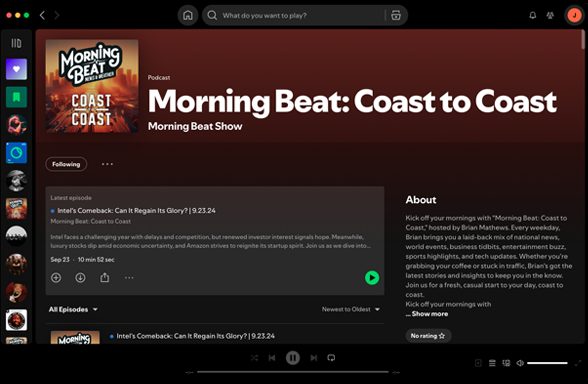Skip to previous track
Viewport: 588px width, 384px height.
point(272,358)
